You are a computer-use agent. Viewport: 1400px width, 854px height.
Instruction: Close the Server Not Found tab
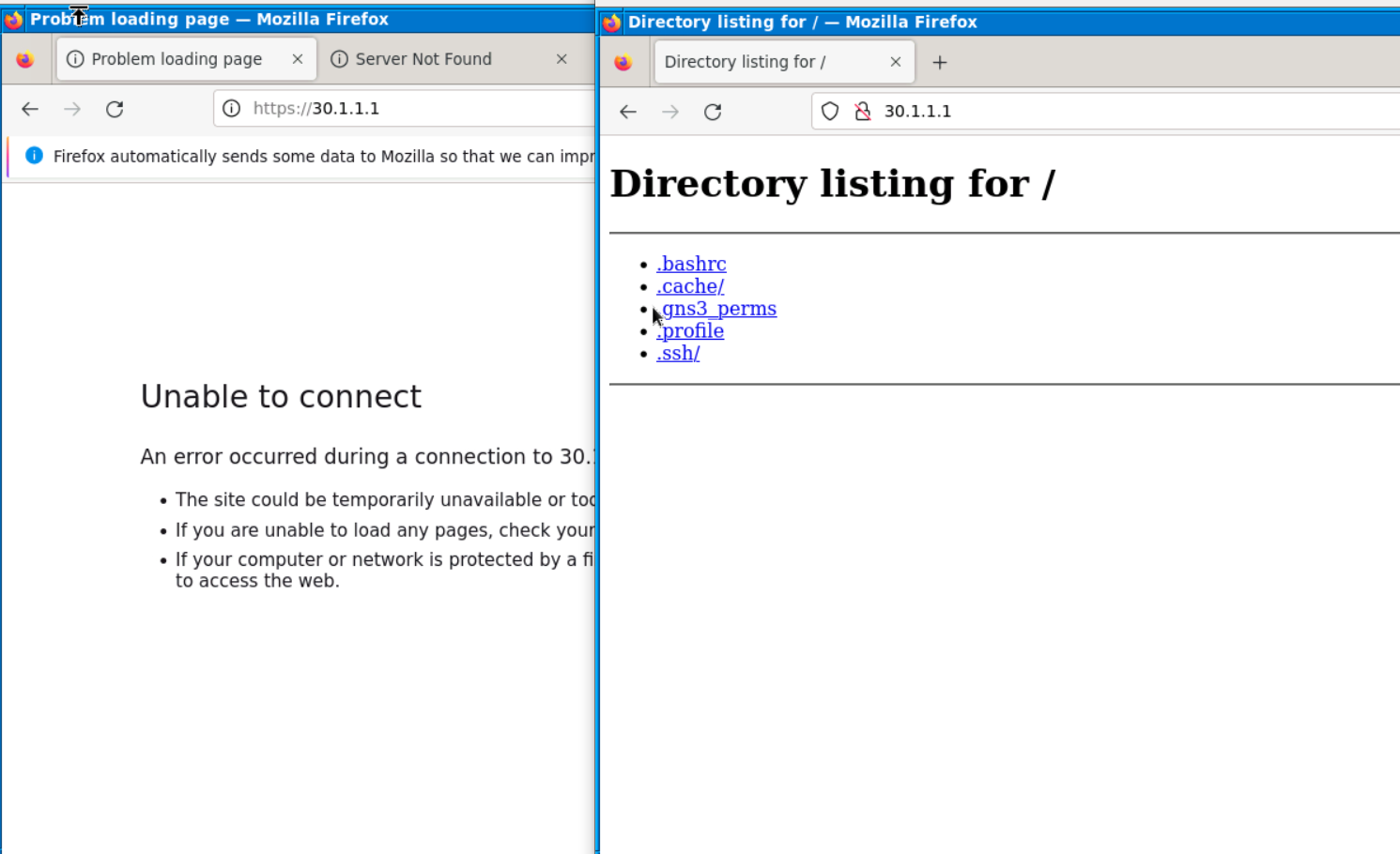[562, 59]
